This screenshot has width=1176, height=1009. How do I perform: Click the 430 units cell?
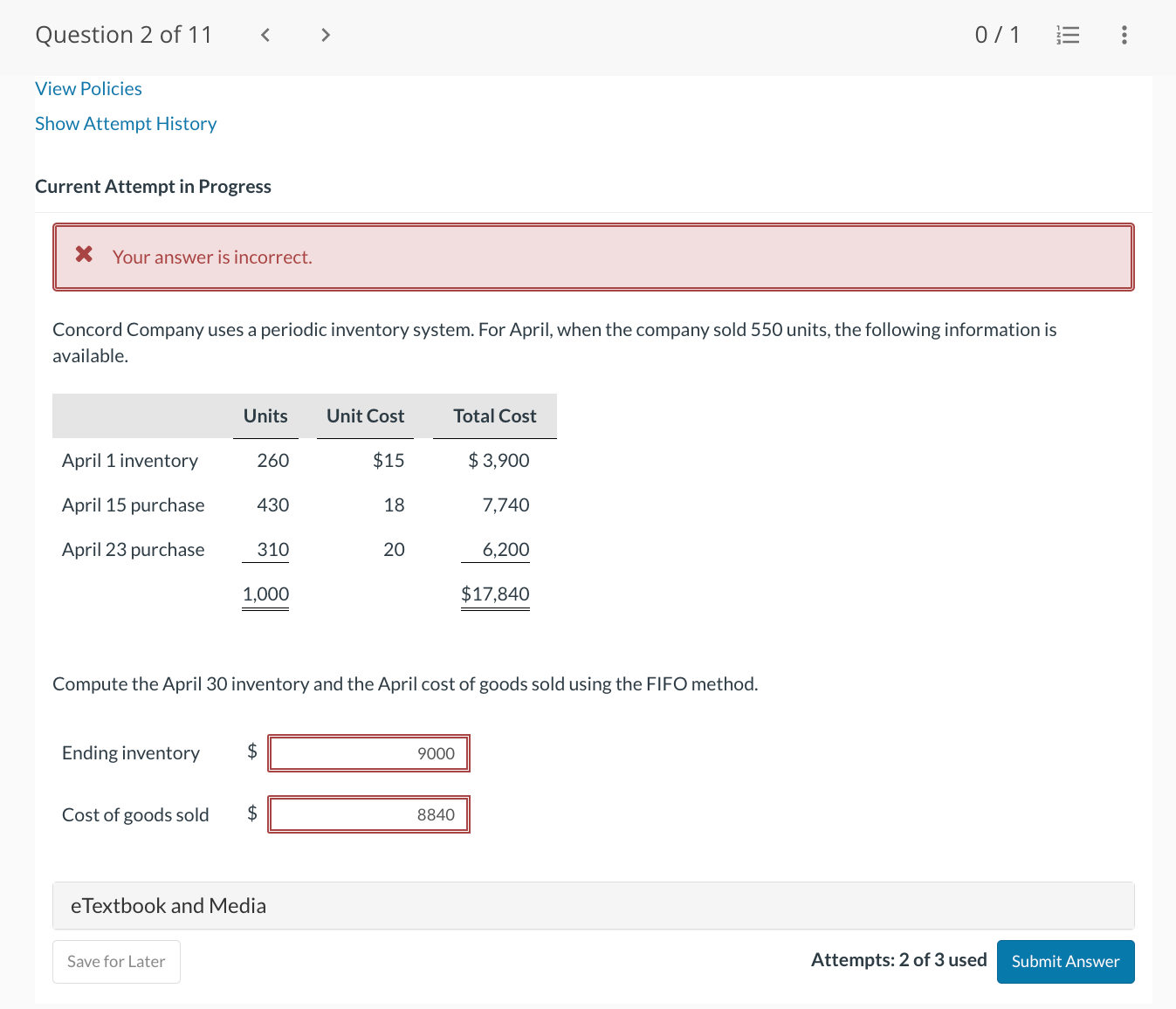click(x=273, y=505)
